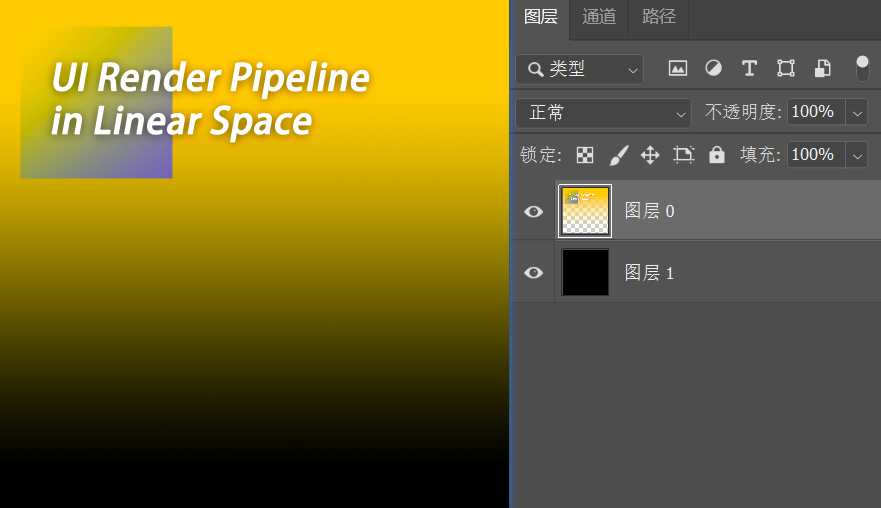Click prevent artboard auto-nesting lock icon
The width and height of the screenshot is (881, 508).
point(683,155)
